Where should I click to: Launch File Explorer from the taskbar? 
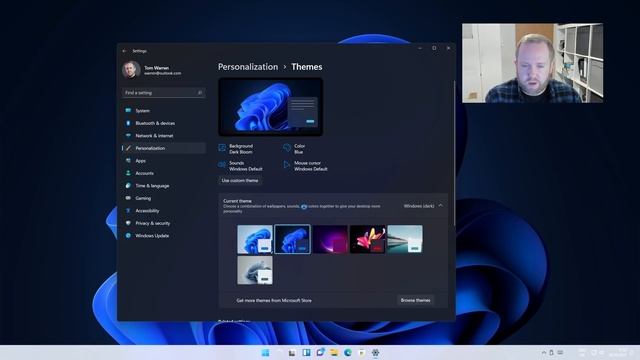point(334,353)
